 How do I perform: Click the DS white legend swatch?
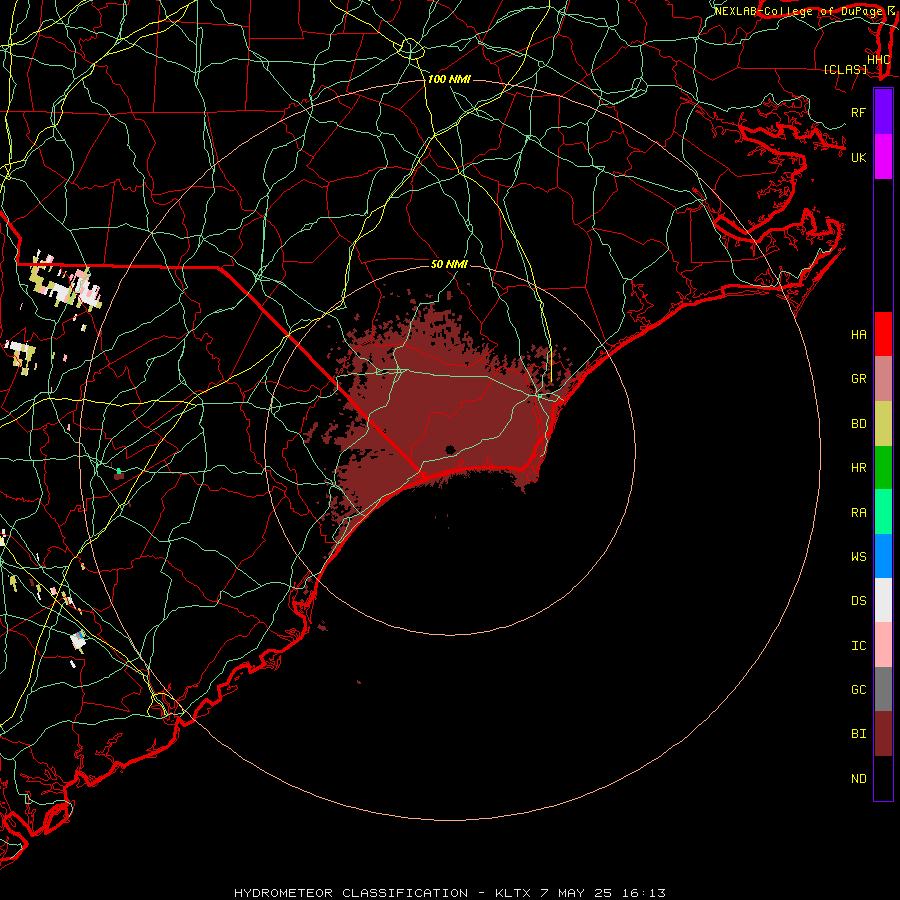(x=883, y=600)
